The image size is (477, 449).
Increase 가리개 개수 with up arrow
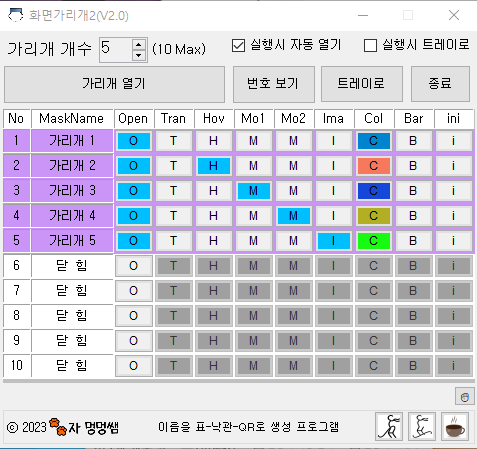(x=139, y=44)
